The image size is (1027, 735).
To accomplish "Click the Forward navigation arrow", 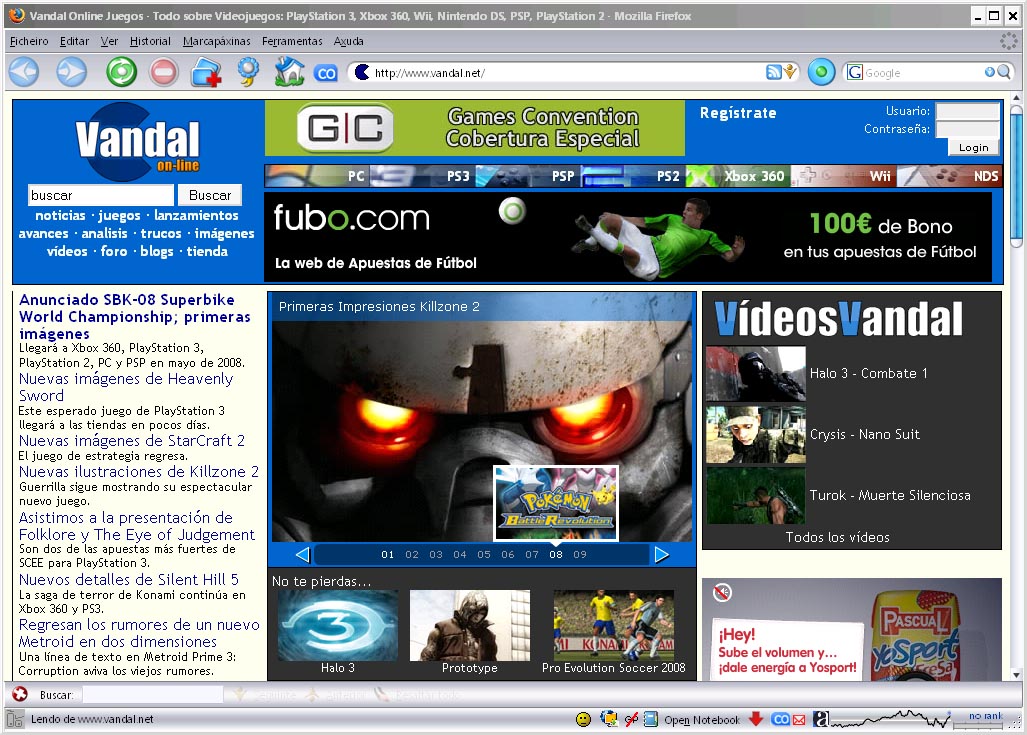I will (71, 72).
